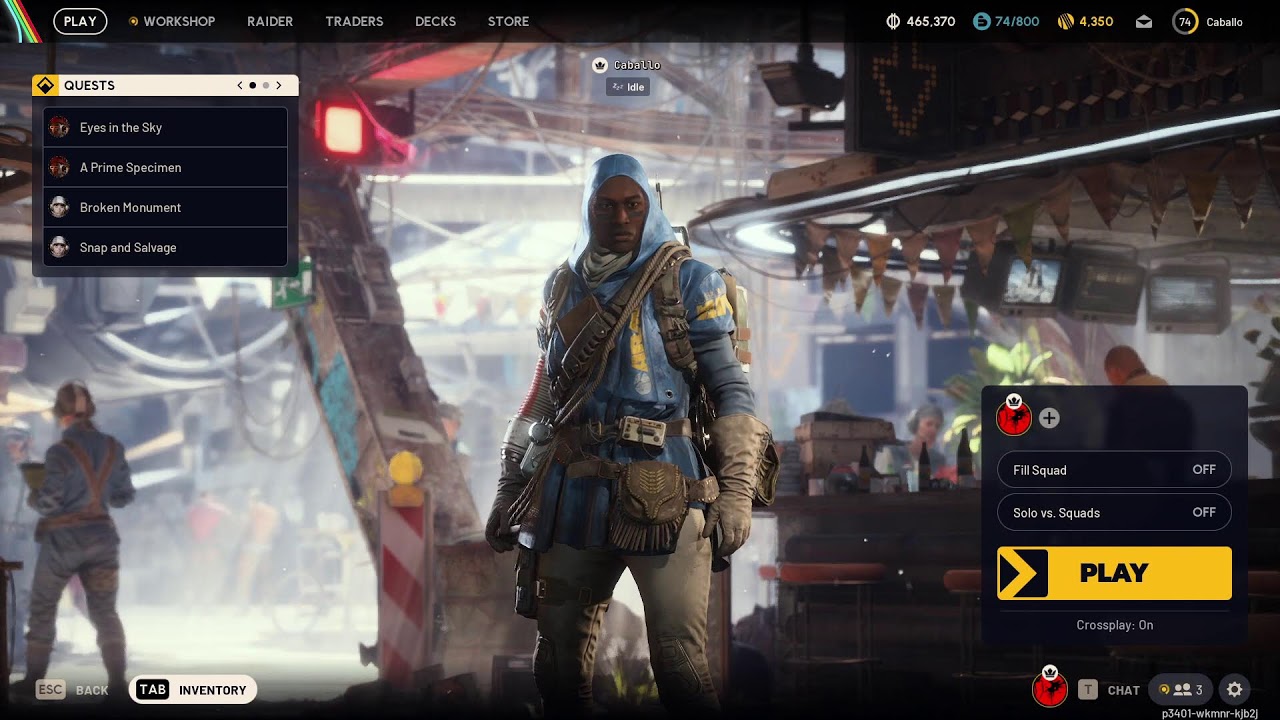Click the CHAT label

coord(1124,690)
